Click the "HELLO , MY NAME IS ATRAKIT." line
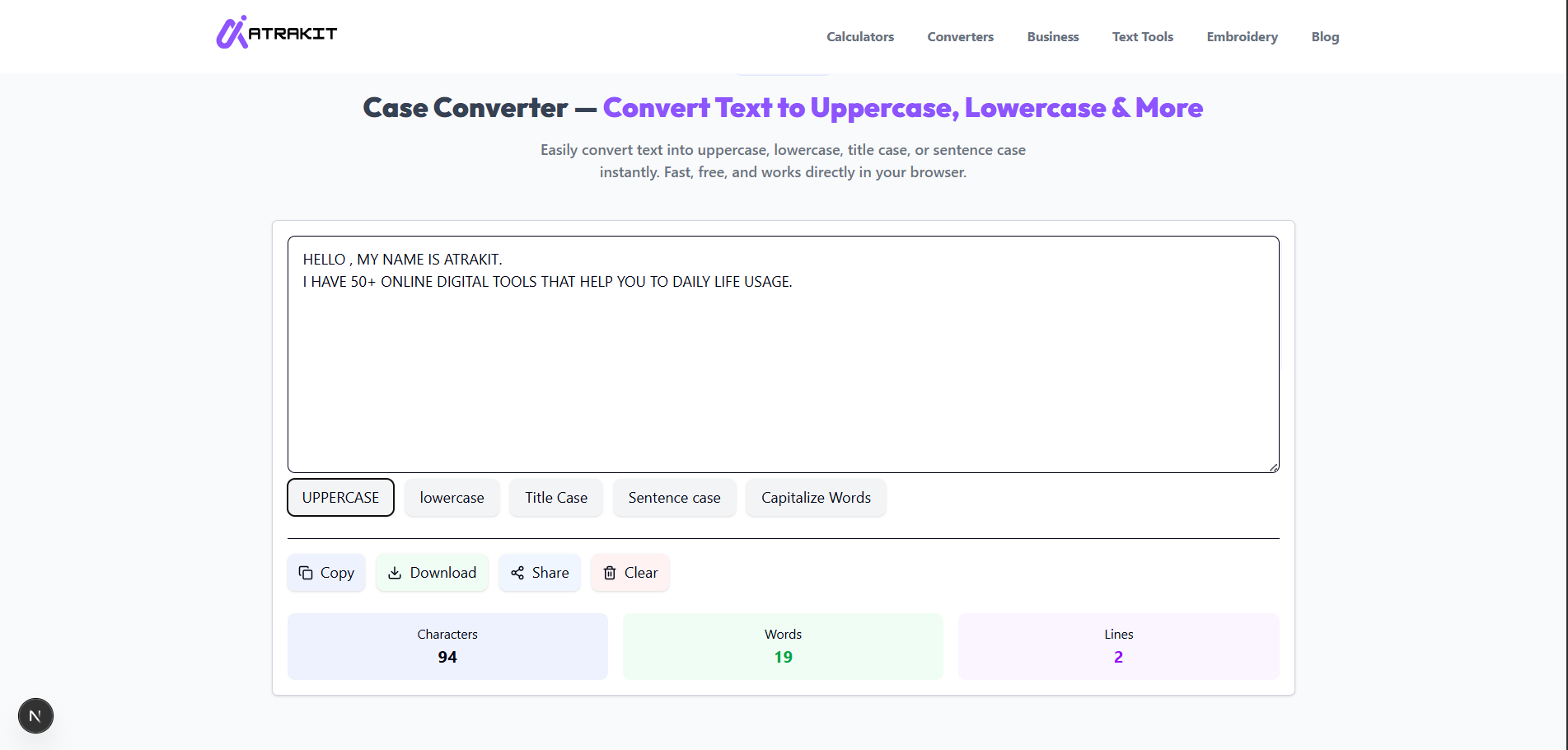 click(402, 260)
